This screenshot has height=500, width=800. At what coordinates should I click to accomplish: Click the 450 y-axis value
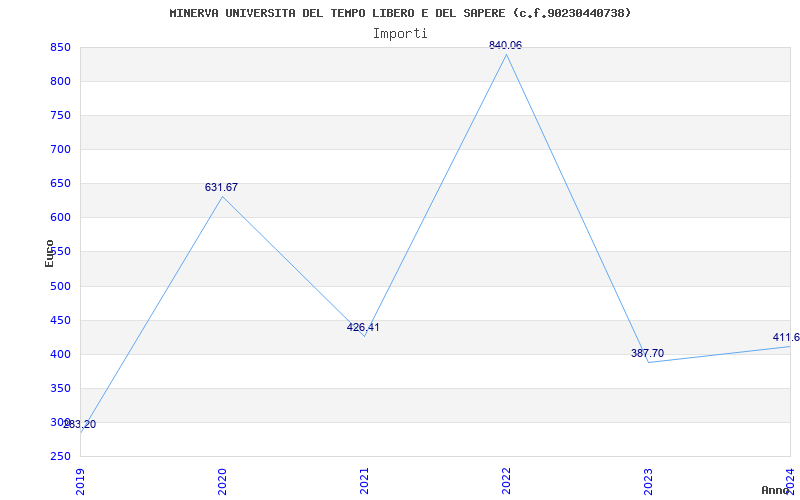60,320
